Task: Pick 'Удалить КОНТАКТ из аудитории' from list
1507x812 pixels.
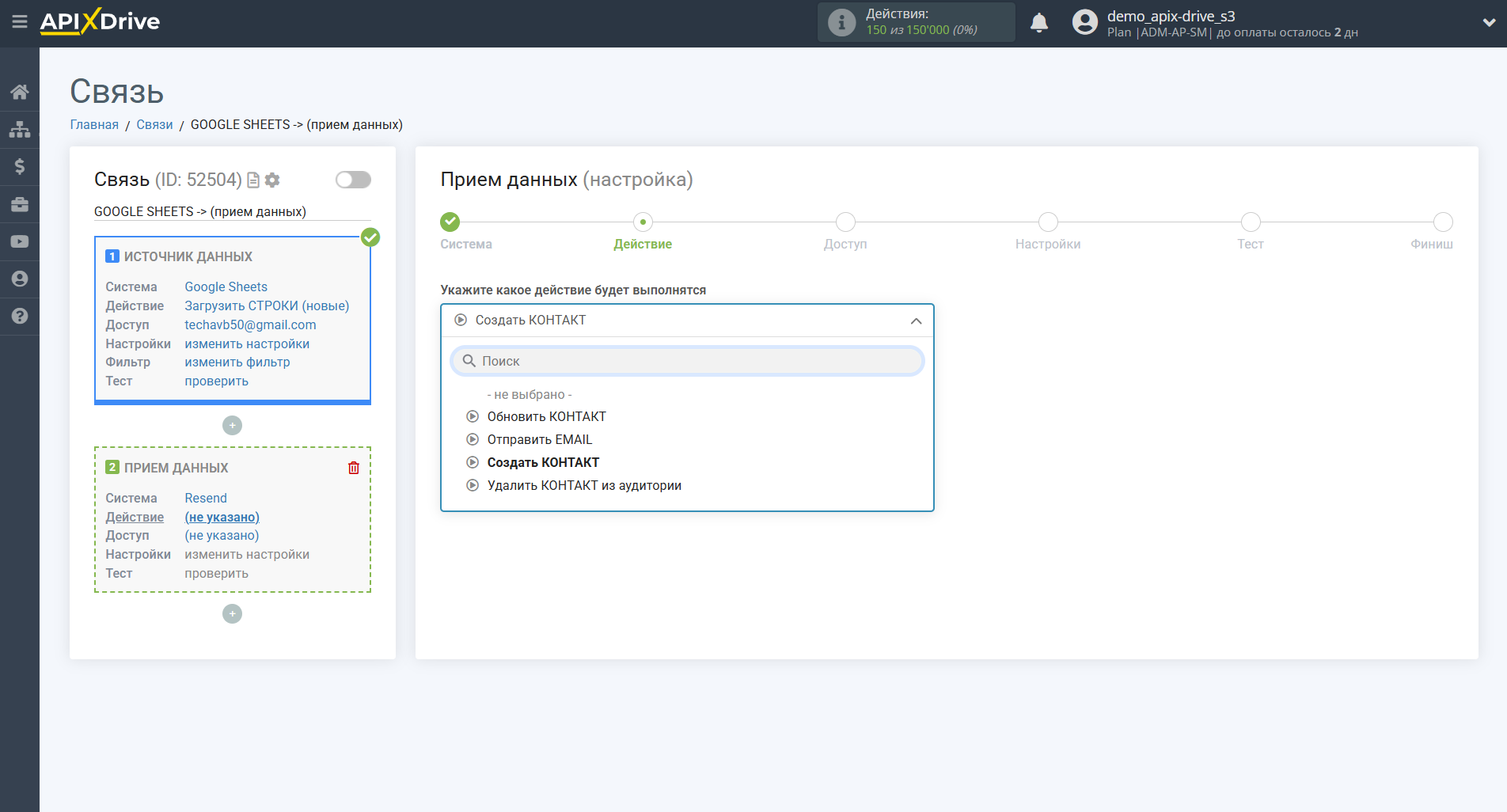Action: click(x=583, y=485)
